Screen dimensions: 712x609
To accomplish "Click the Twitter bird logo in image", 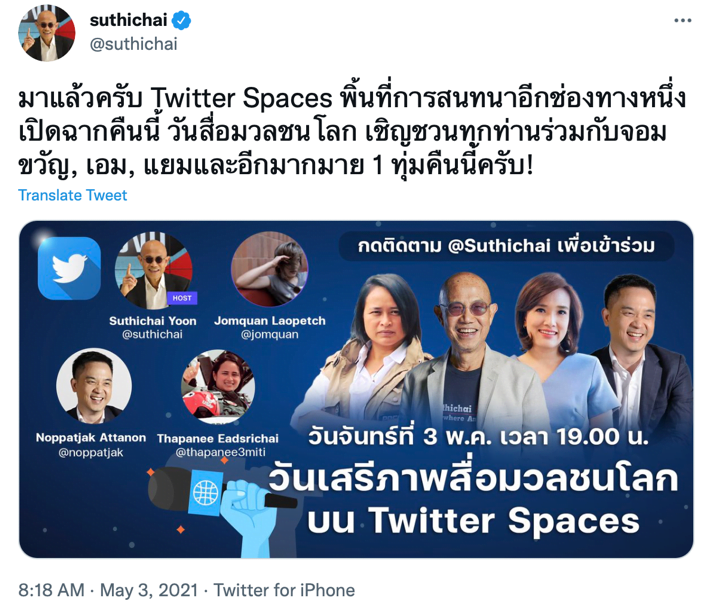I will point(69,268).
